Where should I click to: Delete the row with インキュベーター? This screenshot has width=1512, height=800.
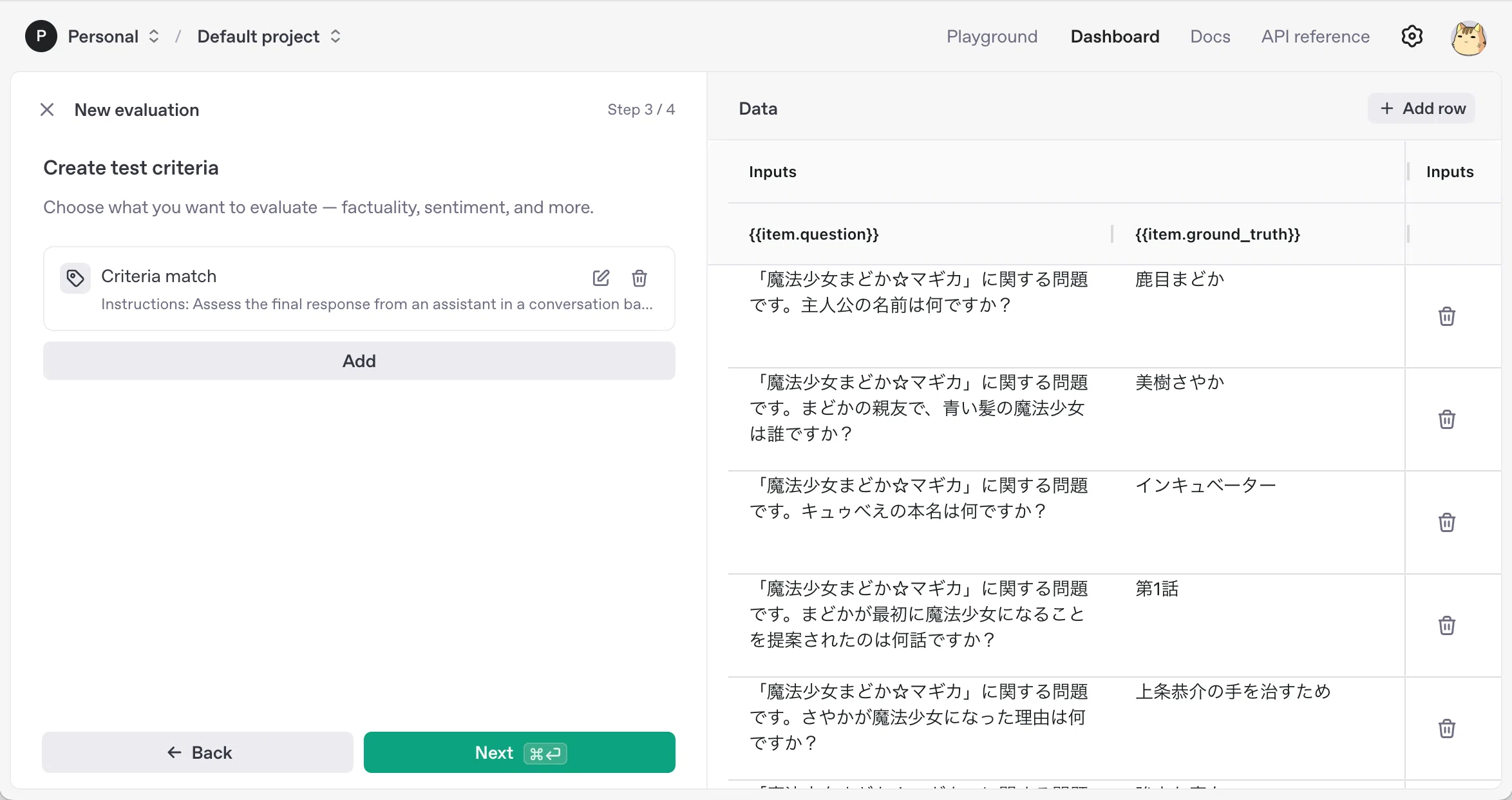1446,522
